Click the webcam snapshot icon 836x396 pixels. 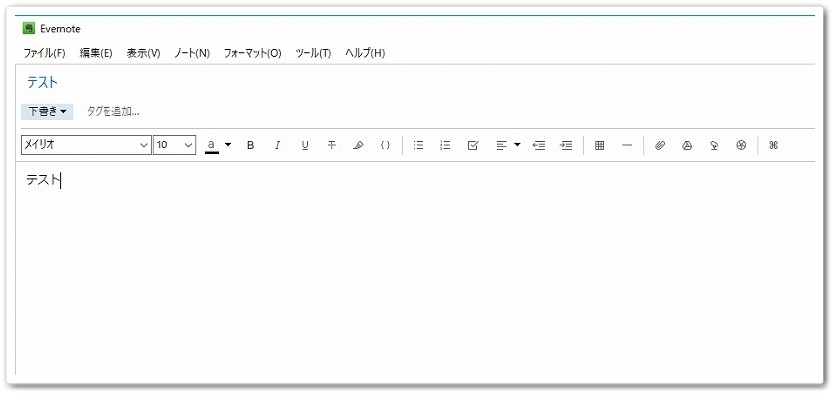741,145
